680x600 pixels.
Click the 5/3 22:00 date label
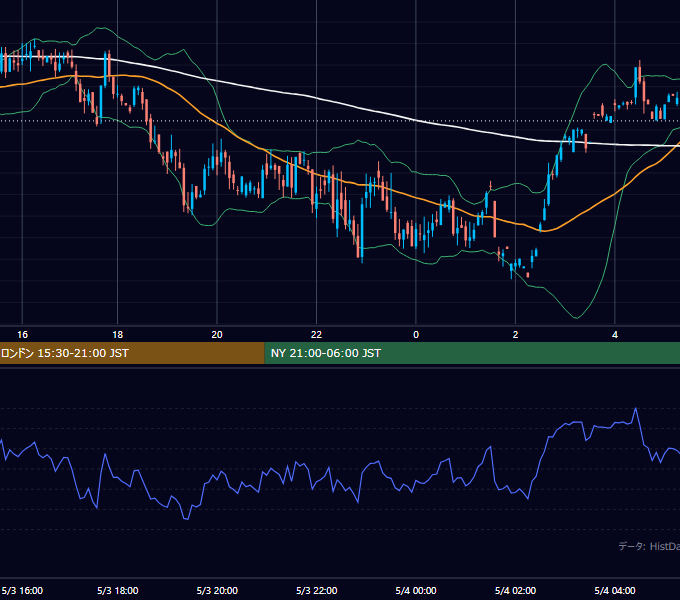[317, 590]
